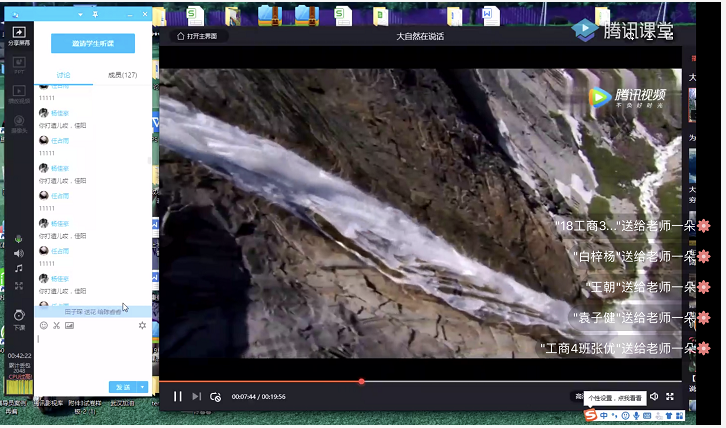
Task: Toggle the microphone in the sidebar
Action: click(x=18, y=238)
